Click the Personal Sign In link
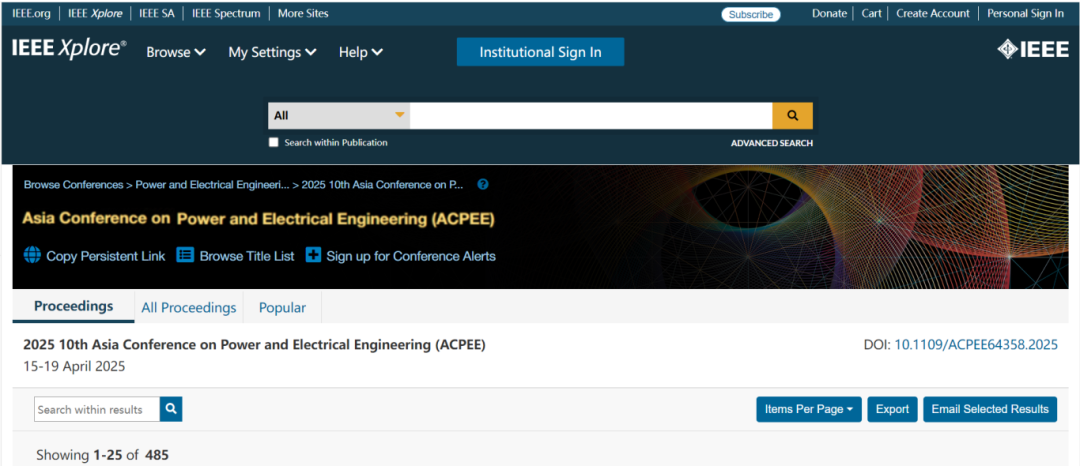1080x466 pixels. (x=1025, y=13)
